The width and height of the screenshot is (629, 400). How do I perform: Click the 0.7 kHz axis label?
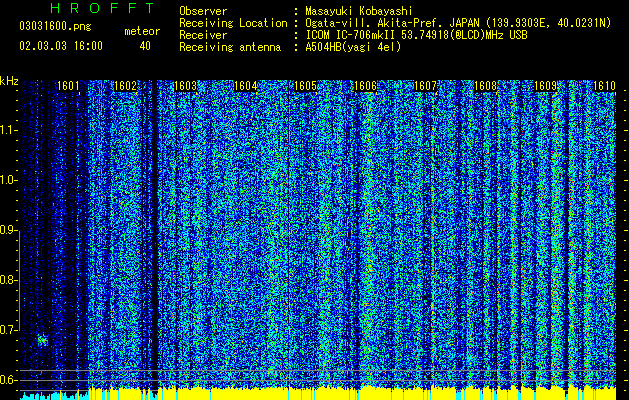(8, 330)
